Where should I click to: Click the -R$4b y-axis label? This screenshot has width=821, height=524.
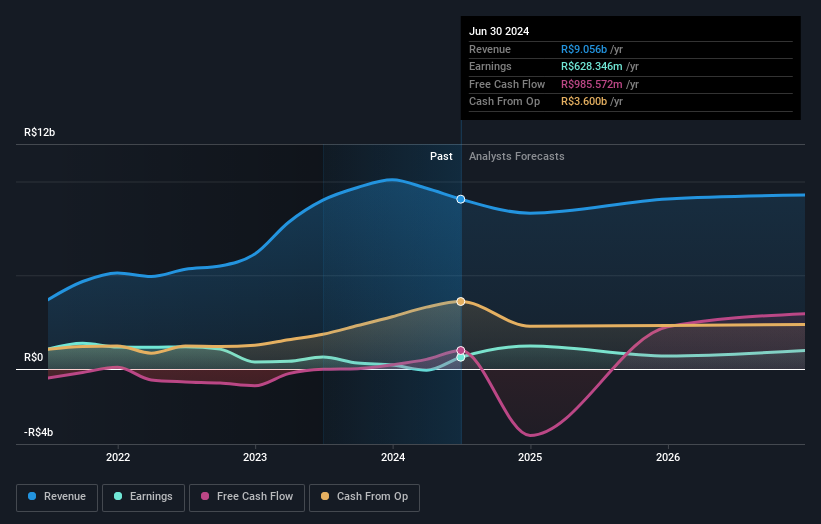click(38, 432)
